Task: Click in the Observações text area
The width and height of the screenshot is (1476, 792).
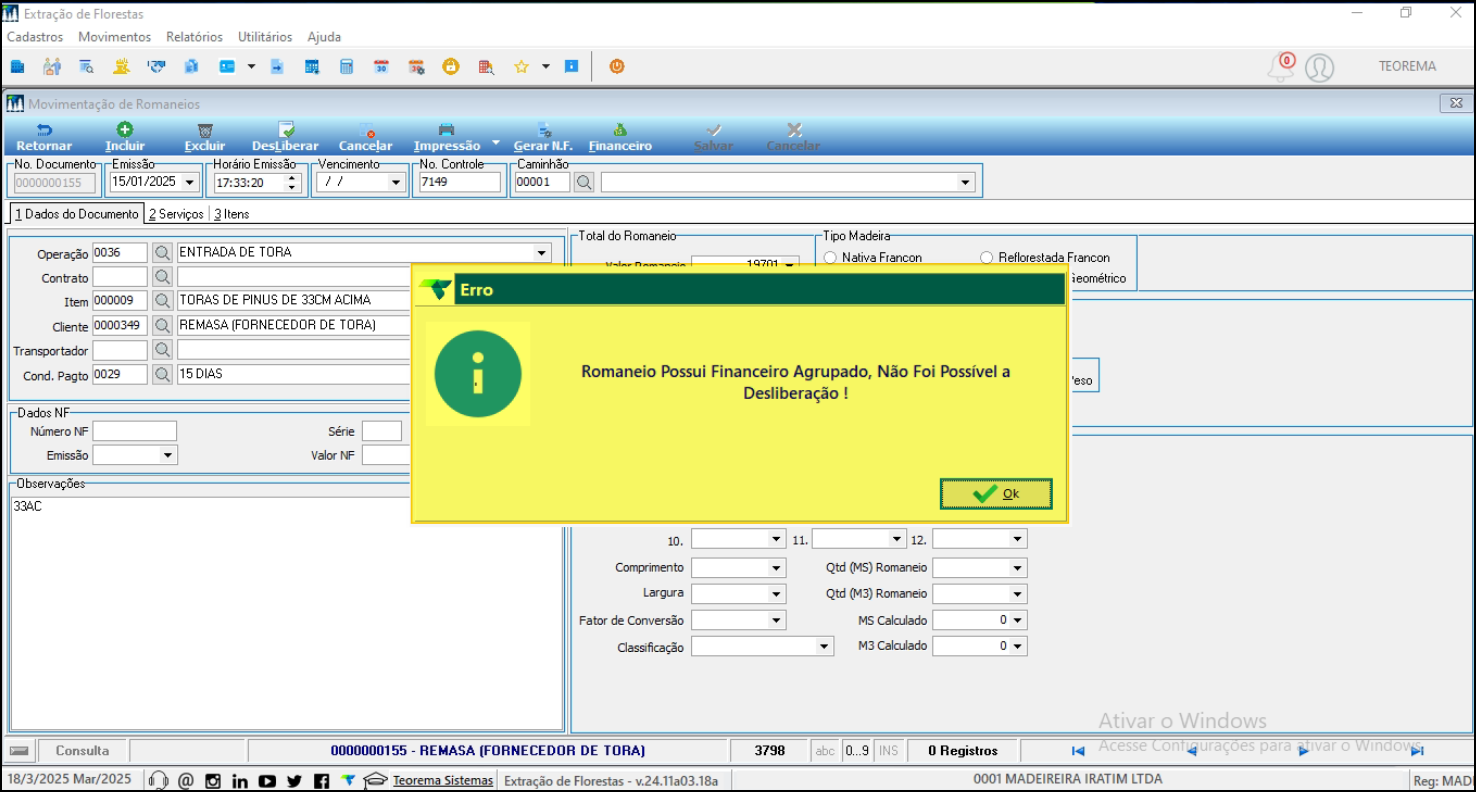Action: [x=286, y=612]
